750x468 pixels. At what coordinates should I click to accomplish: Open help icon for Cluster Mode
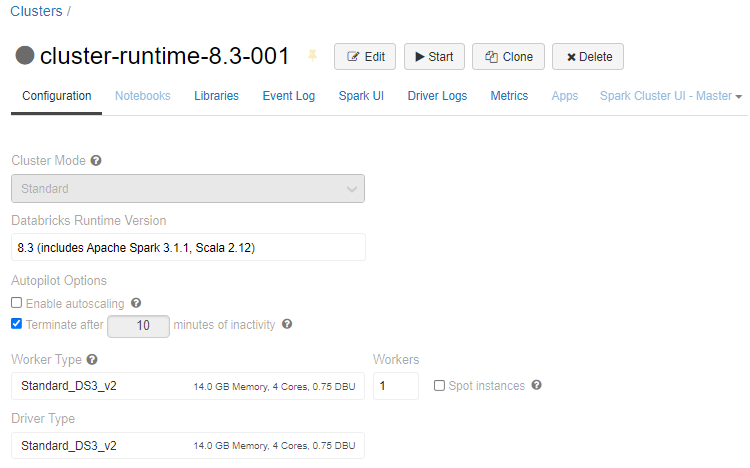(x=96, y=160)
